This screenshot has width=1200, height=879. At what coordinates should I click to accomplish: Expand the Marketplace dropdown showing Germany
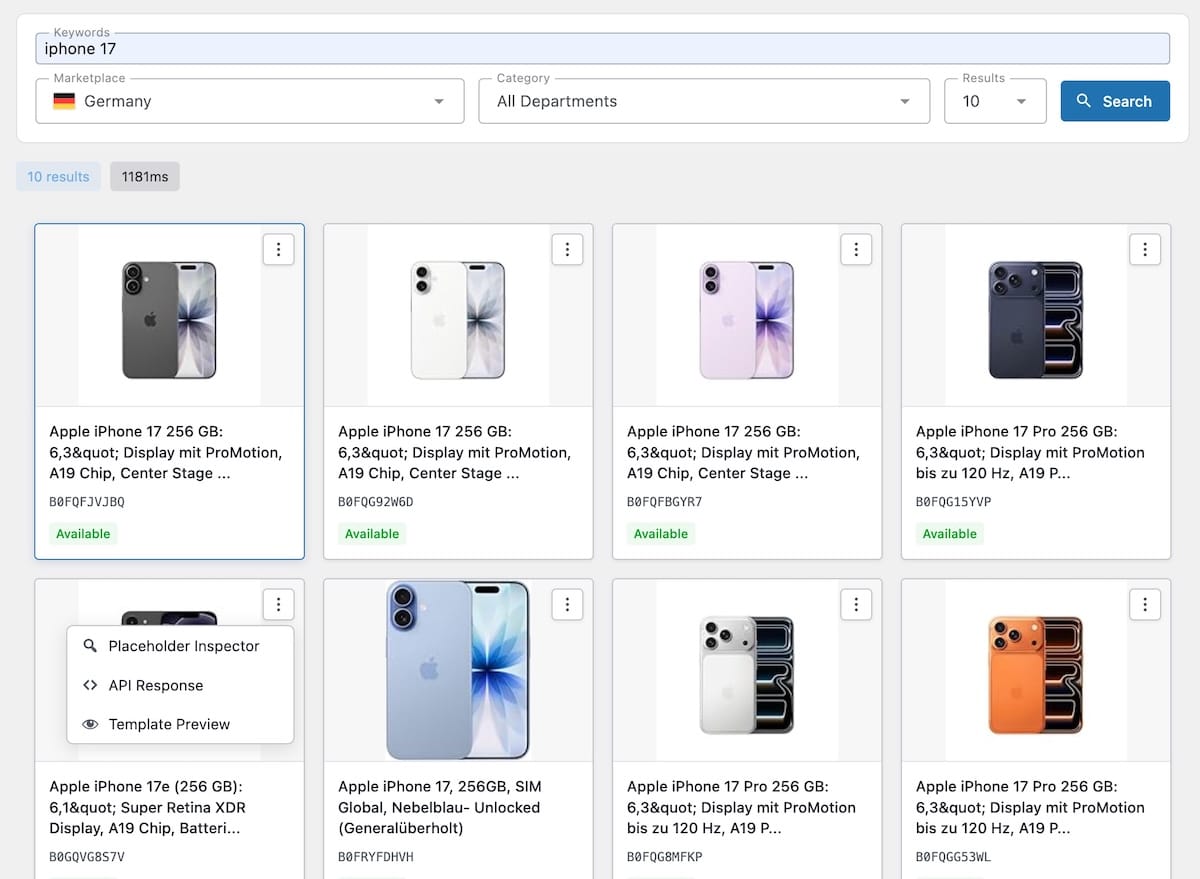pos(250,101)
